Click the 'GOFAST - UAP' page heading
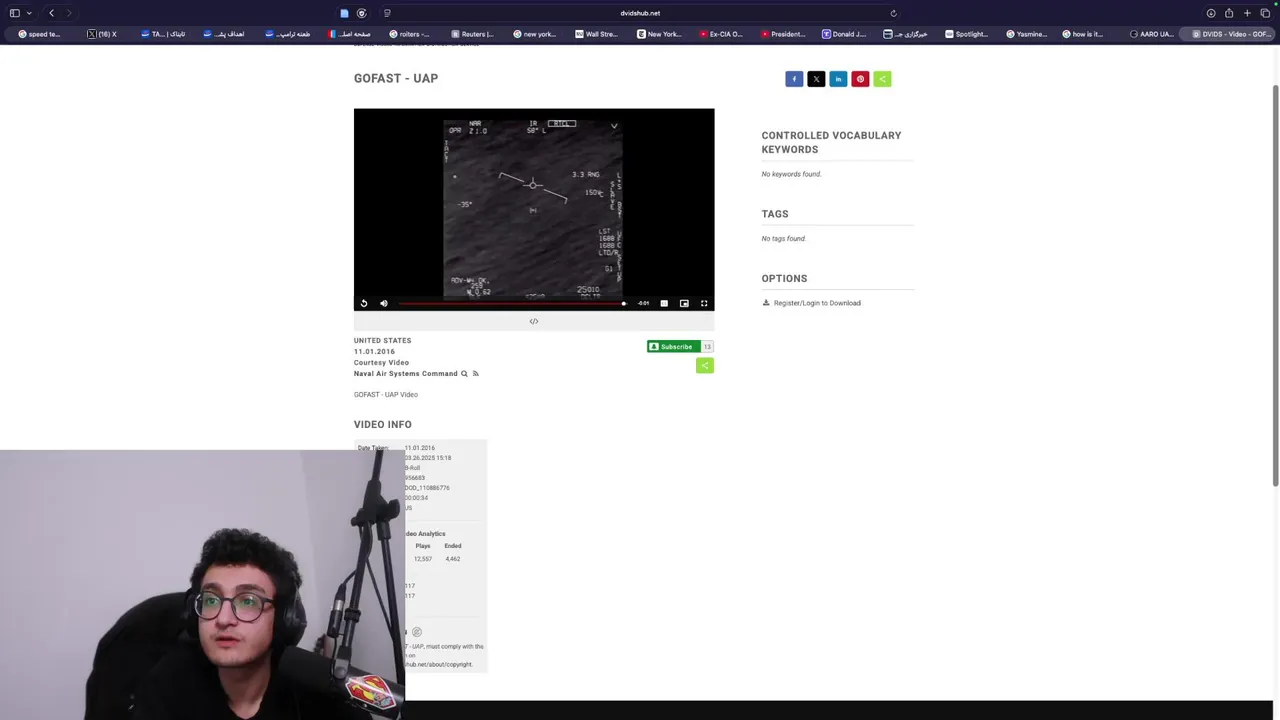 (396, 78)
